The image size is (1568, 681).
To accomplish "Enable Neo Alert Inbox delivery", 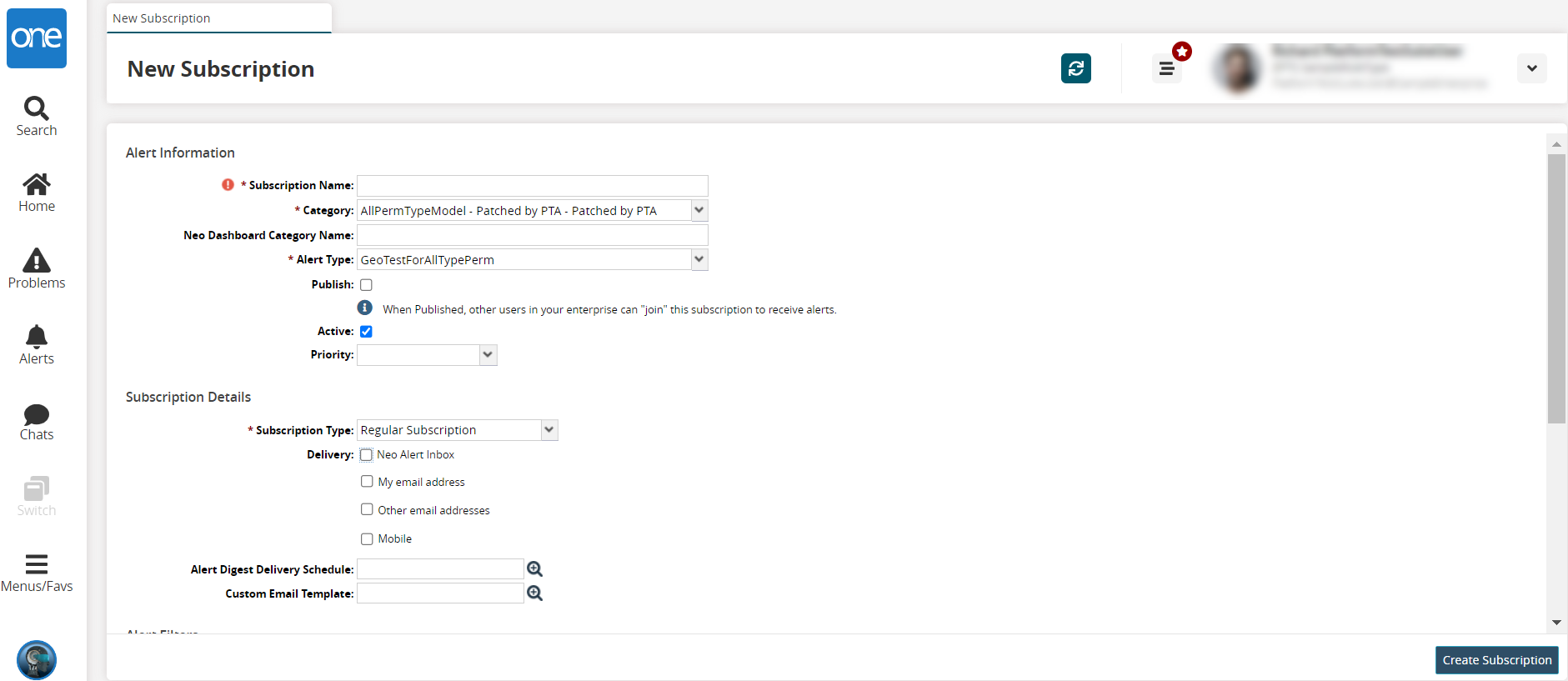I will [x=366, y=455].
